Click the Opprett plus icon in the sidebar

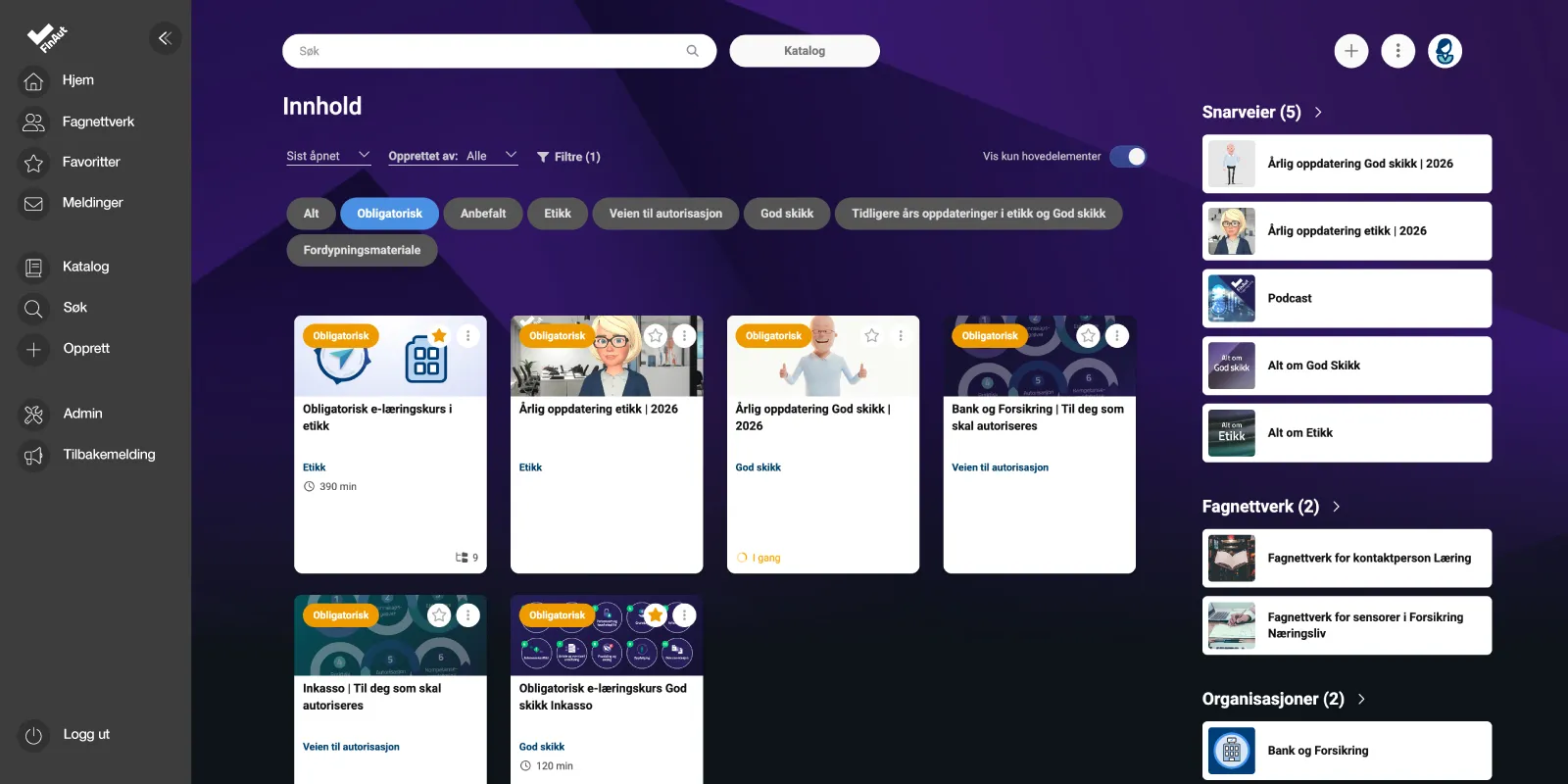33,349
